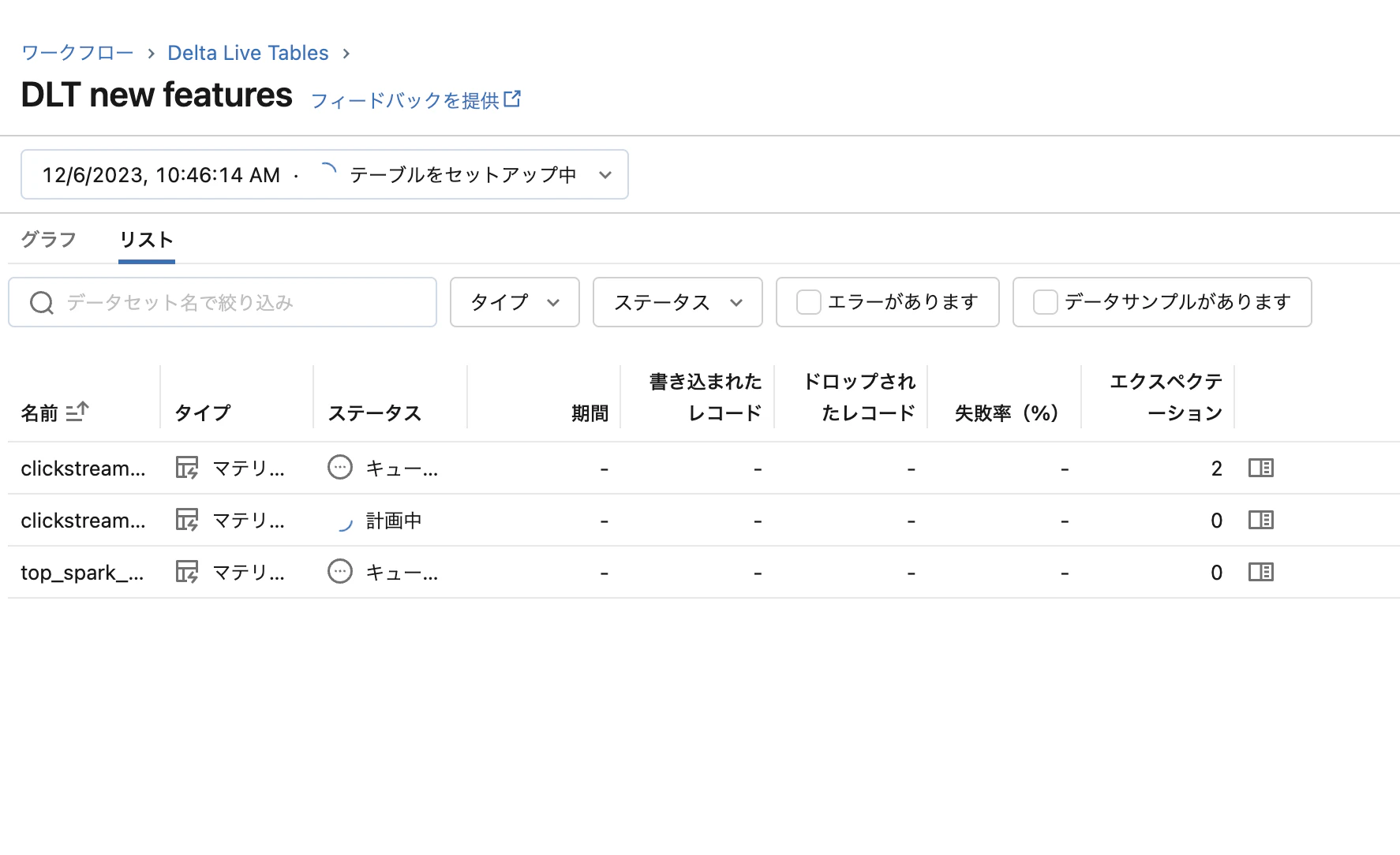Viewport: 1400px width, 855px height.
Task: Open the data sample viewer for the second clickstream row
Action: click(1260, 520)
